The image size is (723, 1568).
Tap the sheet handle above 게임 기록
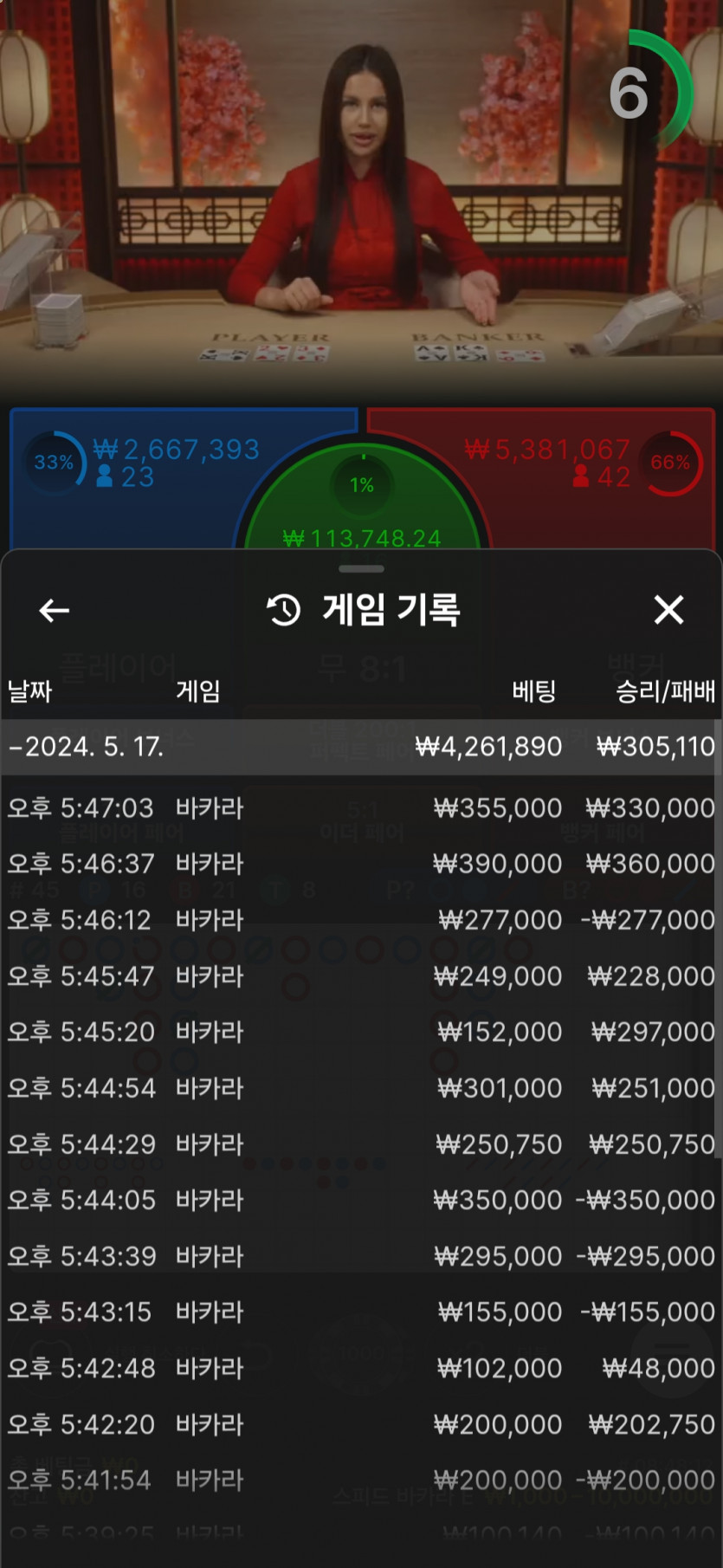pyautogui.click(x=361, y=569)
